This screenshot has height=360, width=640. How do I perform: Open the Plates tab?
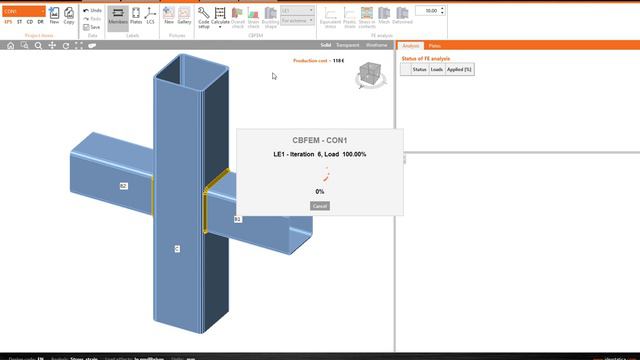point(434,46)
